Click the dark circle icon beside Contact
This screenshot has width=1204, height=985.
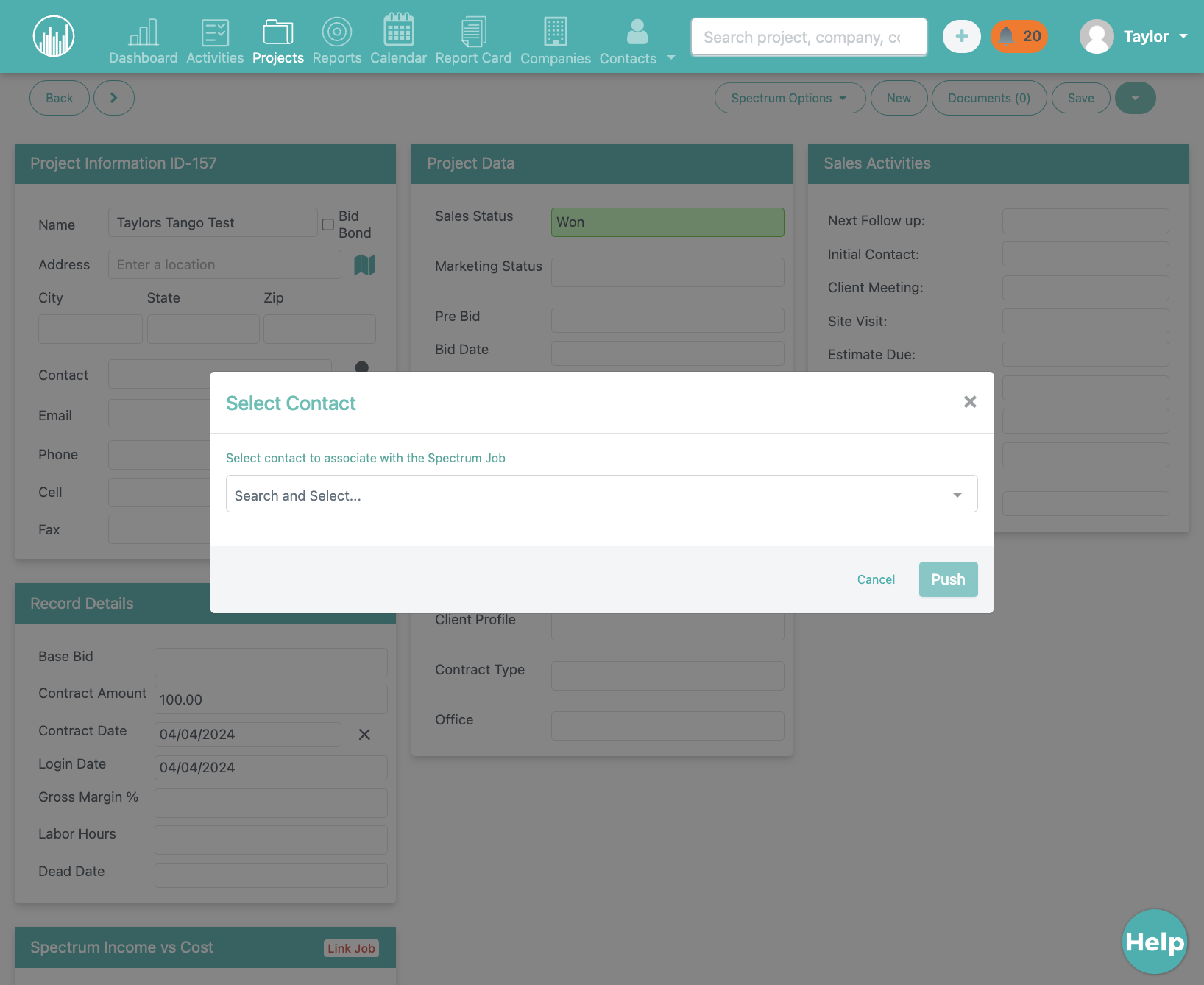coord(362,367)
